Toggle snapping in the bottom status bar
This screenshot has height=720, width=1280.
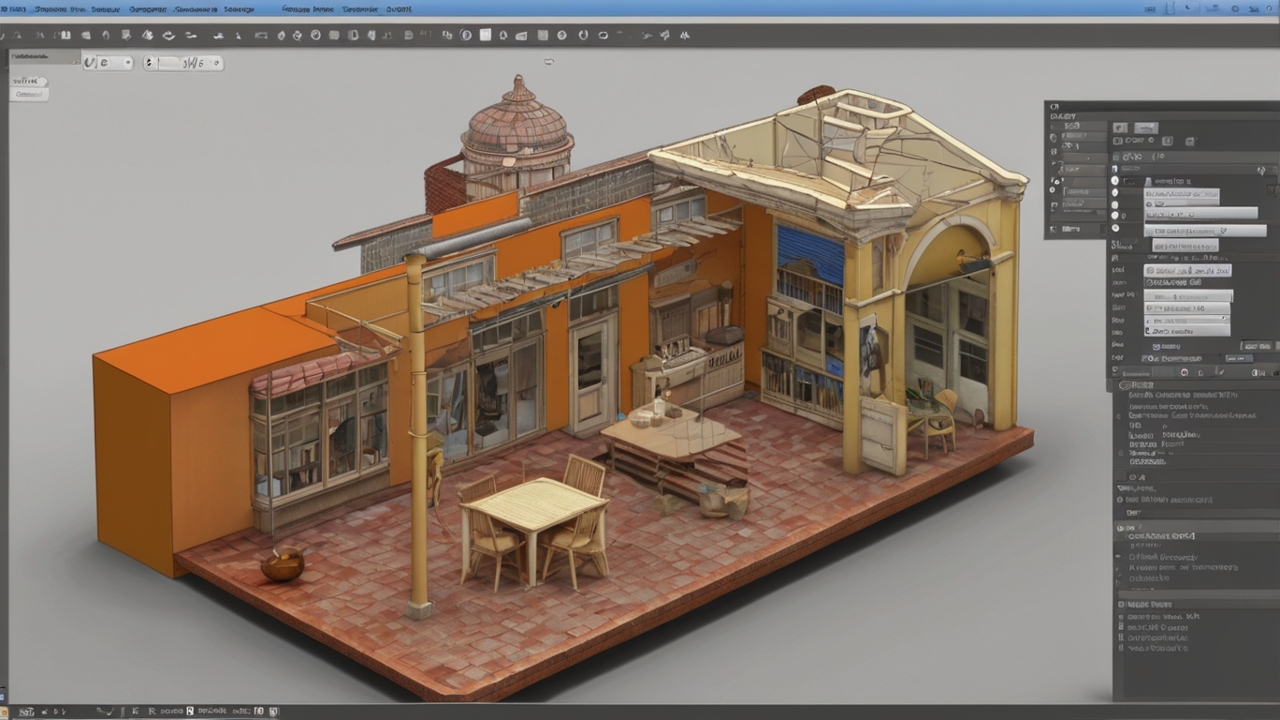coord(190,711)
